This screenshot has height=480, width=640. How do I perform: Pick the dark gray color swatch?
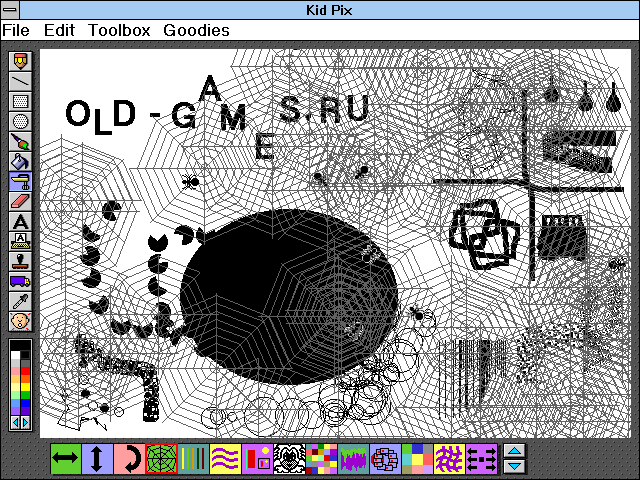[x=25, y=363]
